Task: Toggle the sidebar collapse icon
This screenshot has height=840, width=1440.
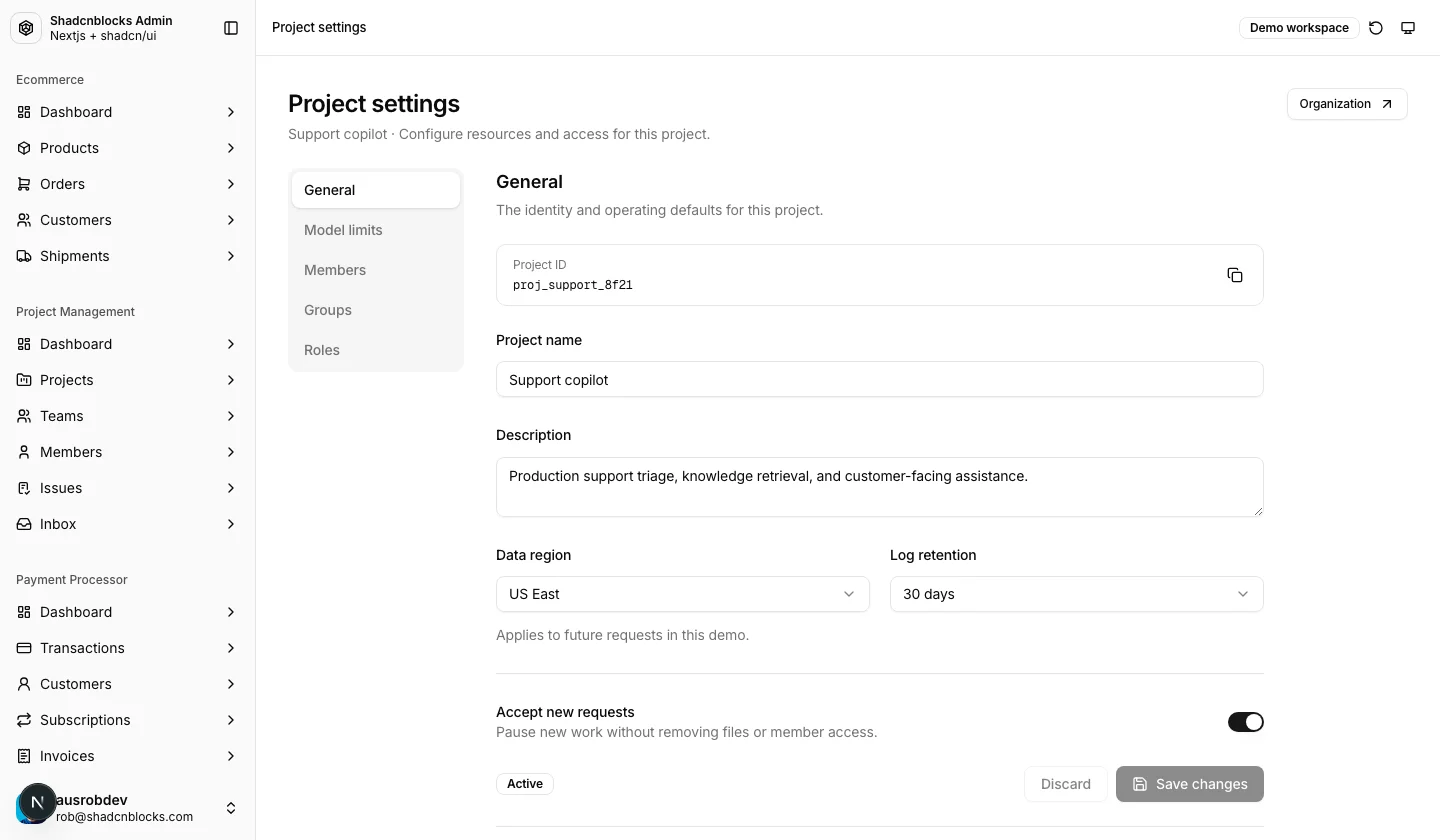Action: coord(231,28)
